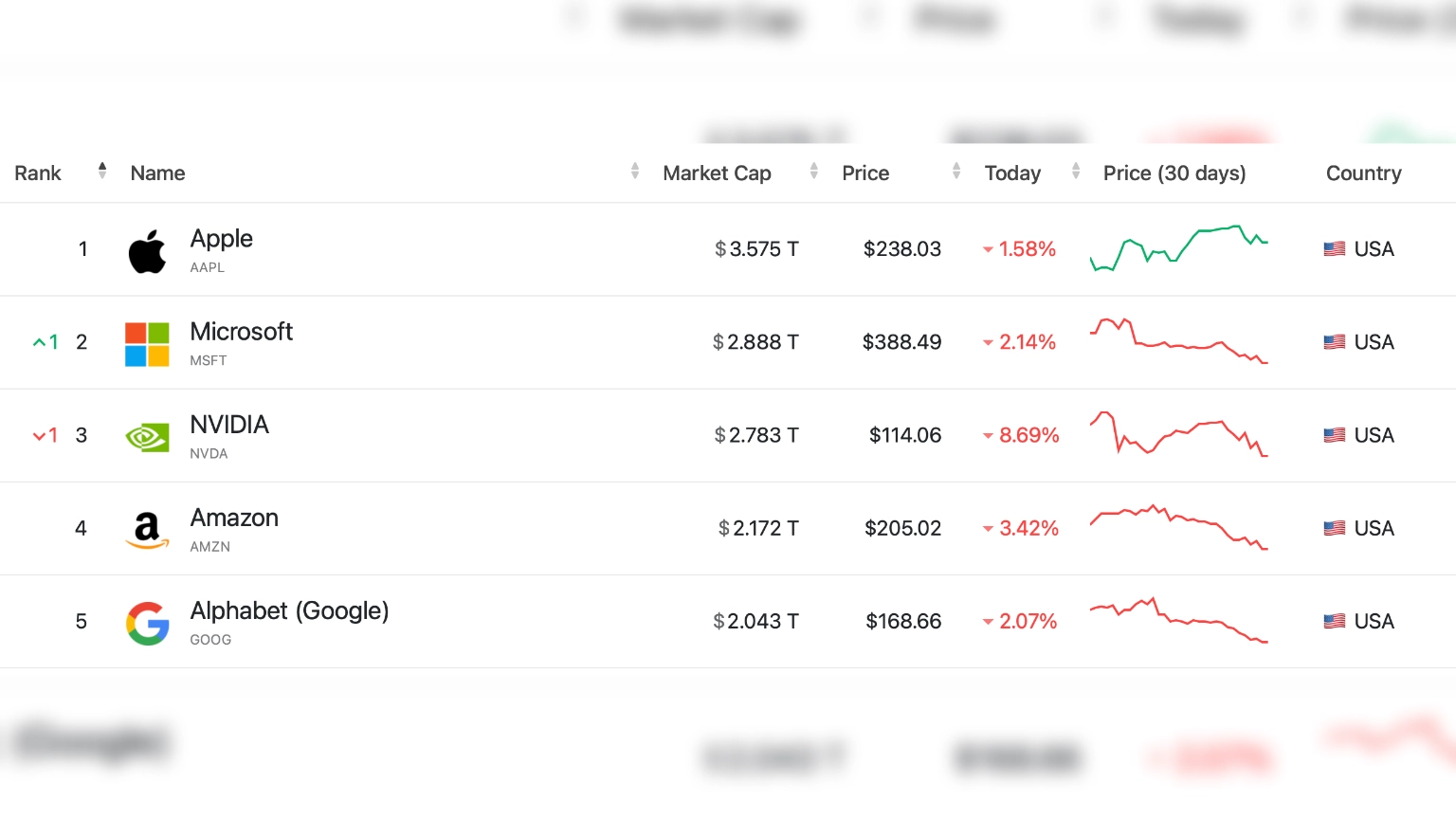Click the NVIDIA green eye logo
Viewport: 1456px width, 819px height.
147,436
